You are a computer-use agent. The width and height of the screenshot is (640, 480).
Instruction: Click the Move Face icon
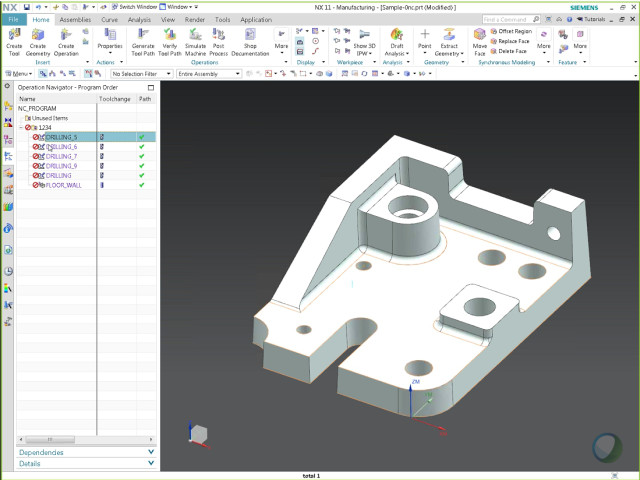(480, 34)
